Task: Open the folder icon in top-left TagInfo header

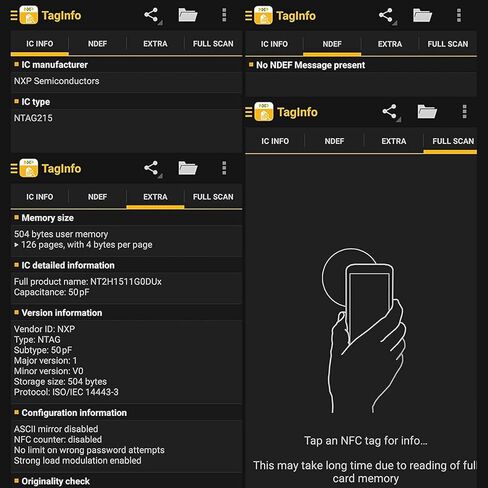Action: tap(188, 15)
